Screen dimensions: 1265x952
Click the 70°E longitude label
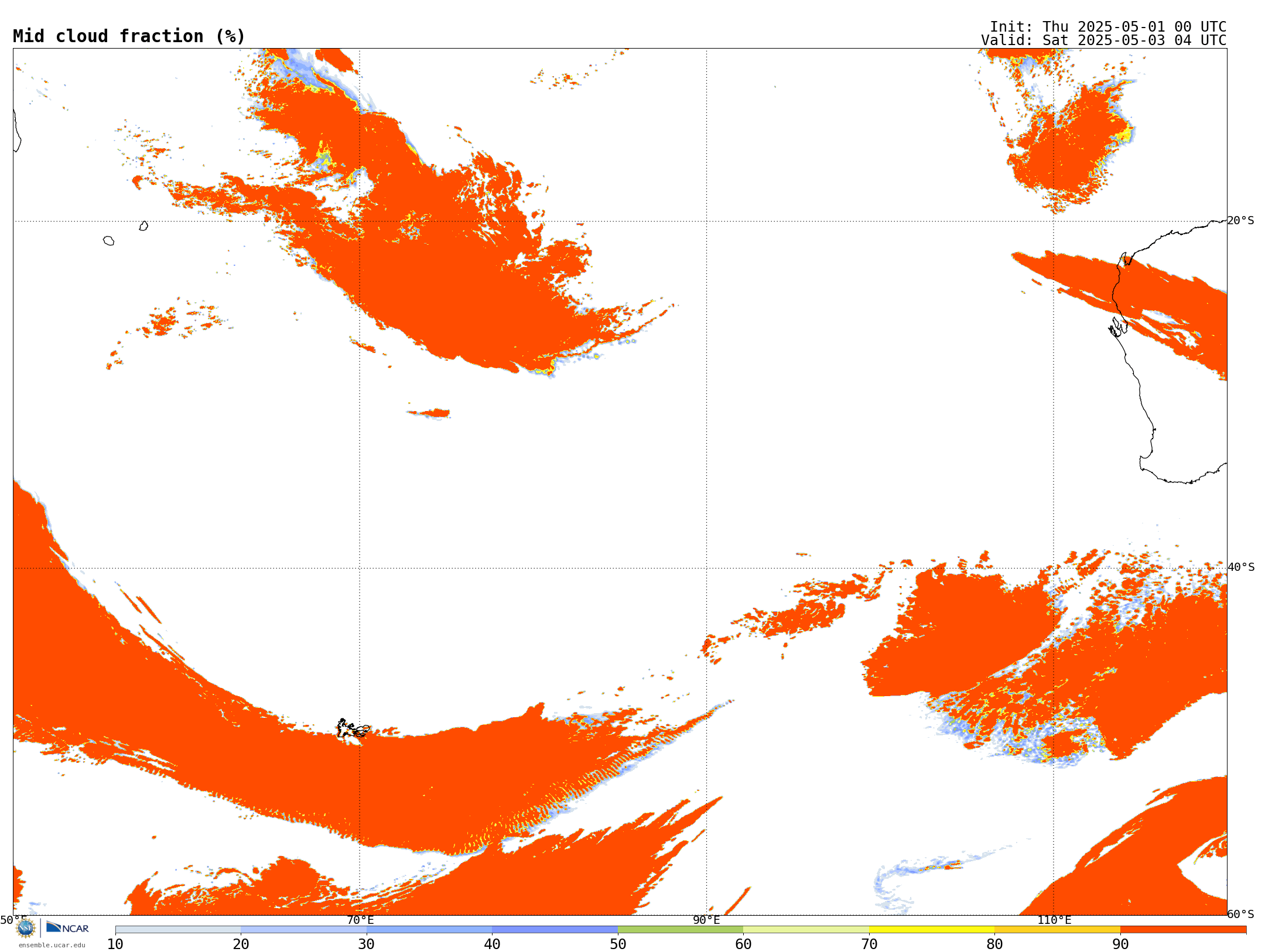pos(360,920)
